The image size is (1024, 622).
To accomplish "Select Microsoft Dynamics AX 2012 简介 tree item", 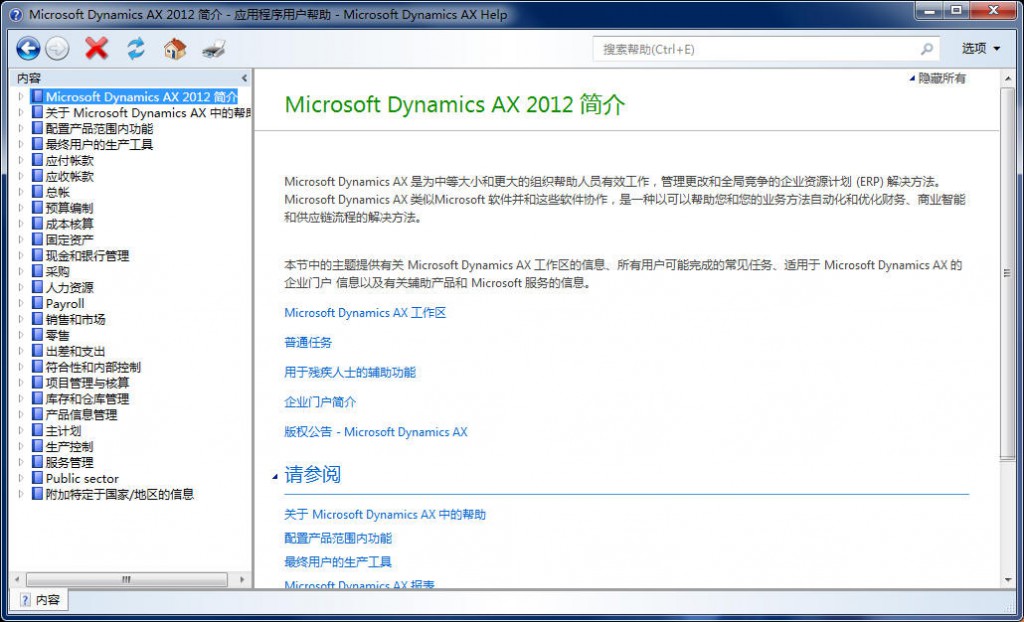I will [x=141, y=97].
